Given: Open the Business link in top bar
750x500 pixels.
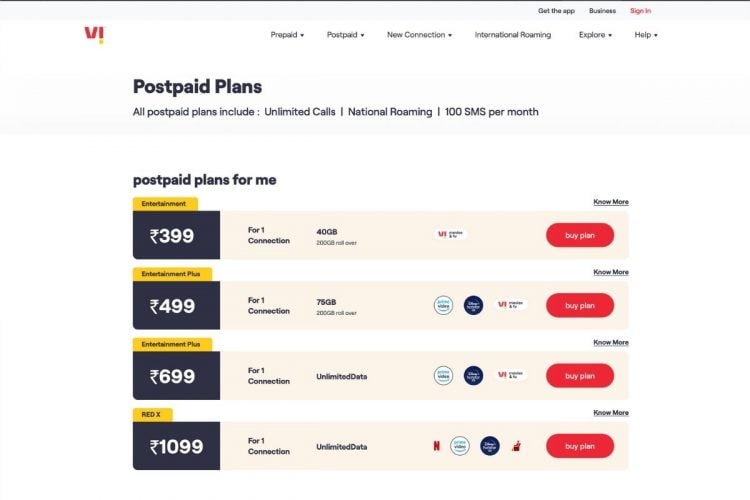Looking at the screenshot, I should [602, 11].
